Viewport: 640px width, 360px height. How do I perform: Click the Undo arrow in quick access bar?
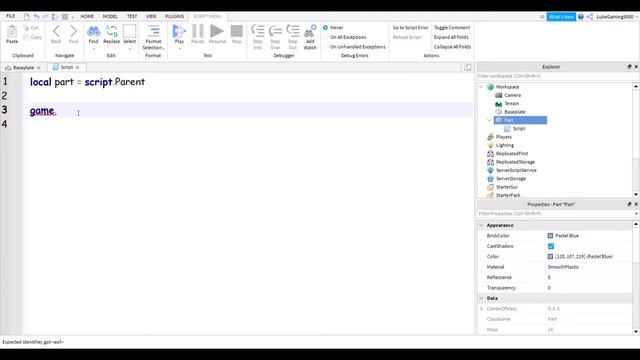tap(36, 17)
